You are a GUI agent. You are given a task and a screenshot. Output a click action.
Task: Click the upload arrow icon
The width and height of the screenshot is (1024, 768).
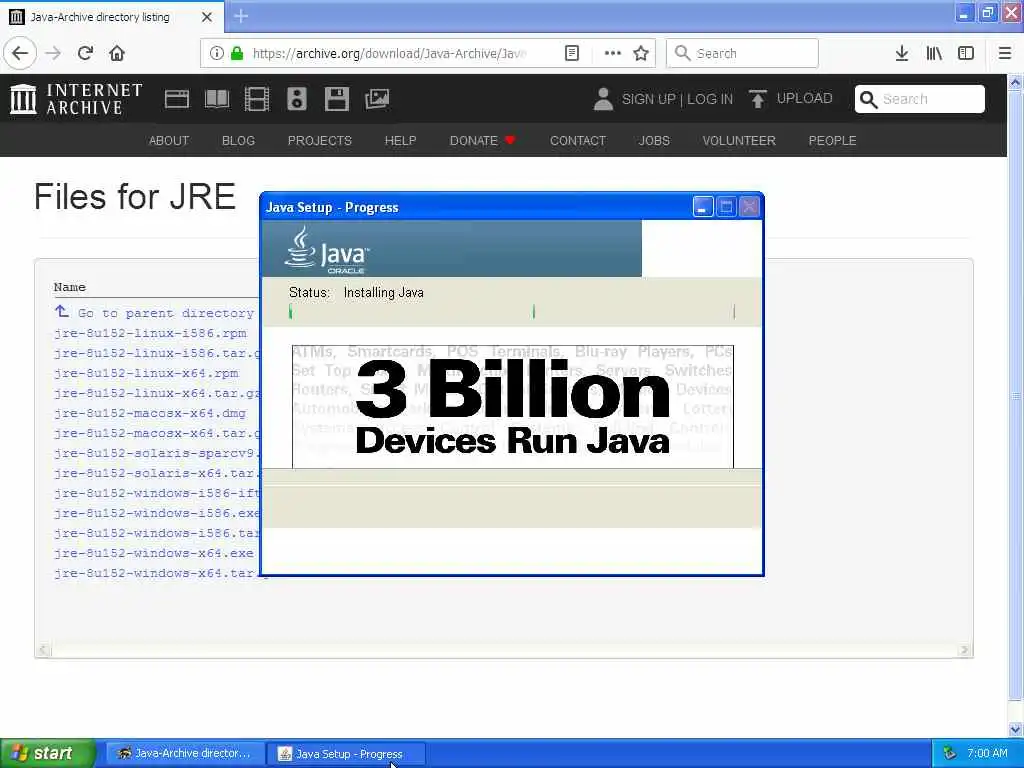[758, 99]
